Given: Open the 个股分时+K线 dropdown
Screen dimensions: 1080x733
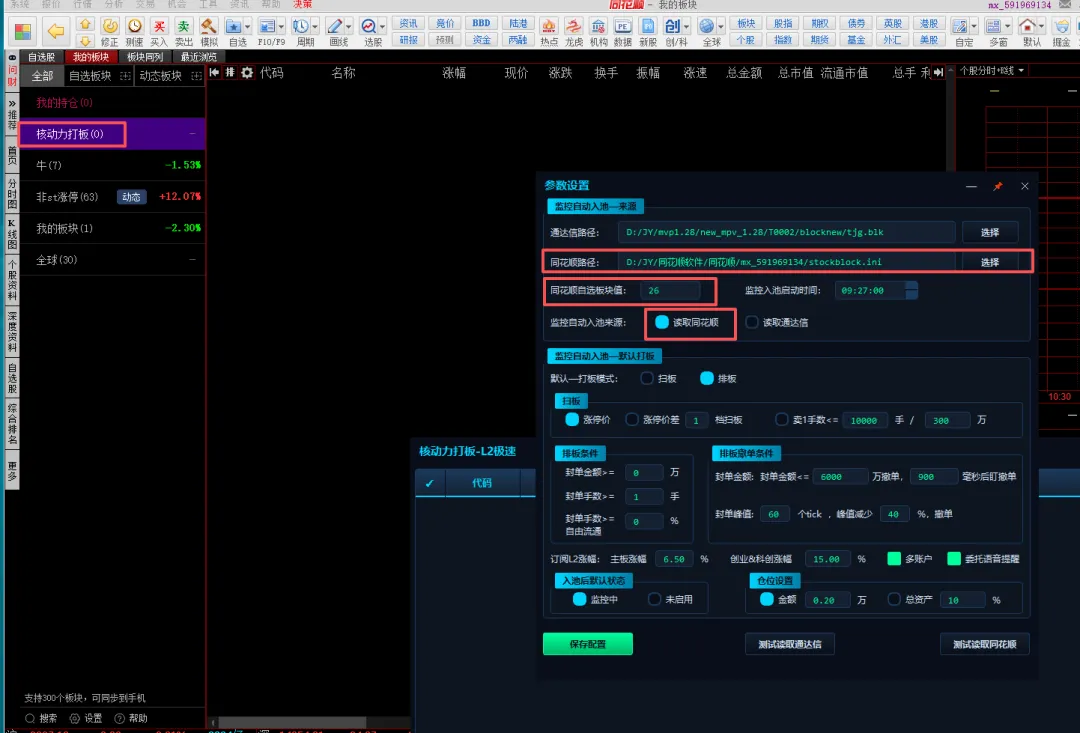Looking at the screenshot, I should point(993,70).
